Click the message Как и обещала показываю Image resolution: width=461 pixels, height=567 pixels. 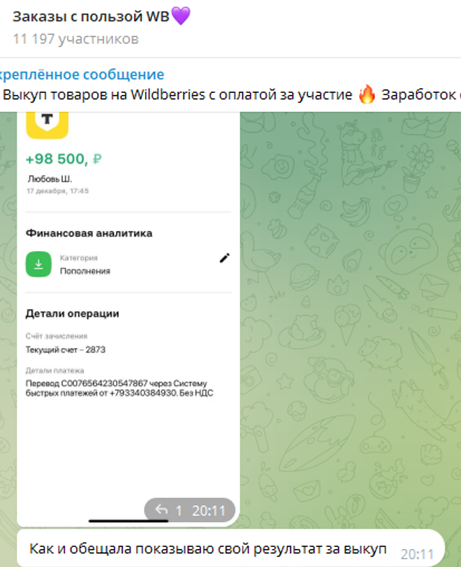(x=208, y=549)
